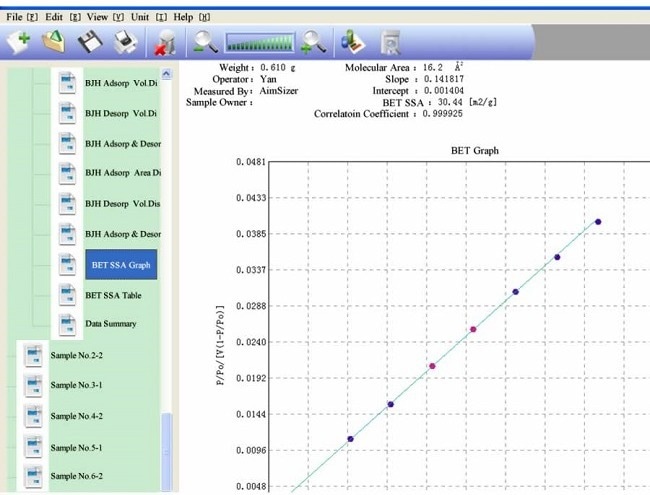Image resolution: width=650 pixels, height=495 pixels.
Task: Click the tree panel scroll-up arrow
Action: click(166, 74)
